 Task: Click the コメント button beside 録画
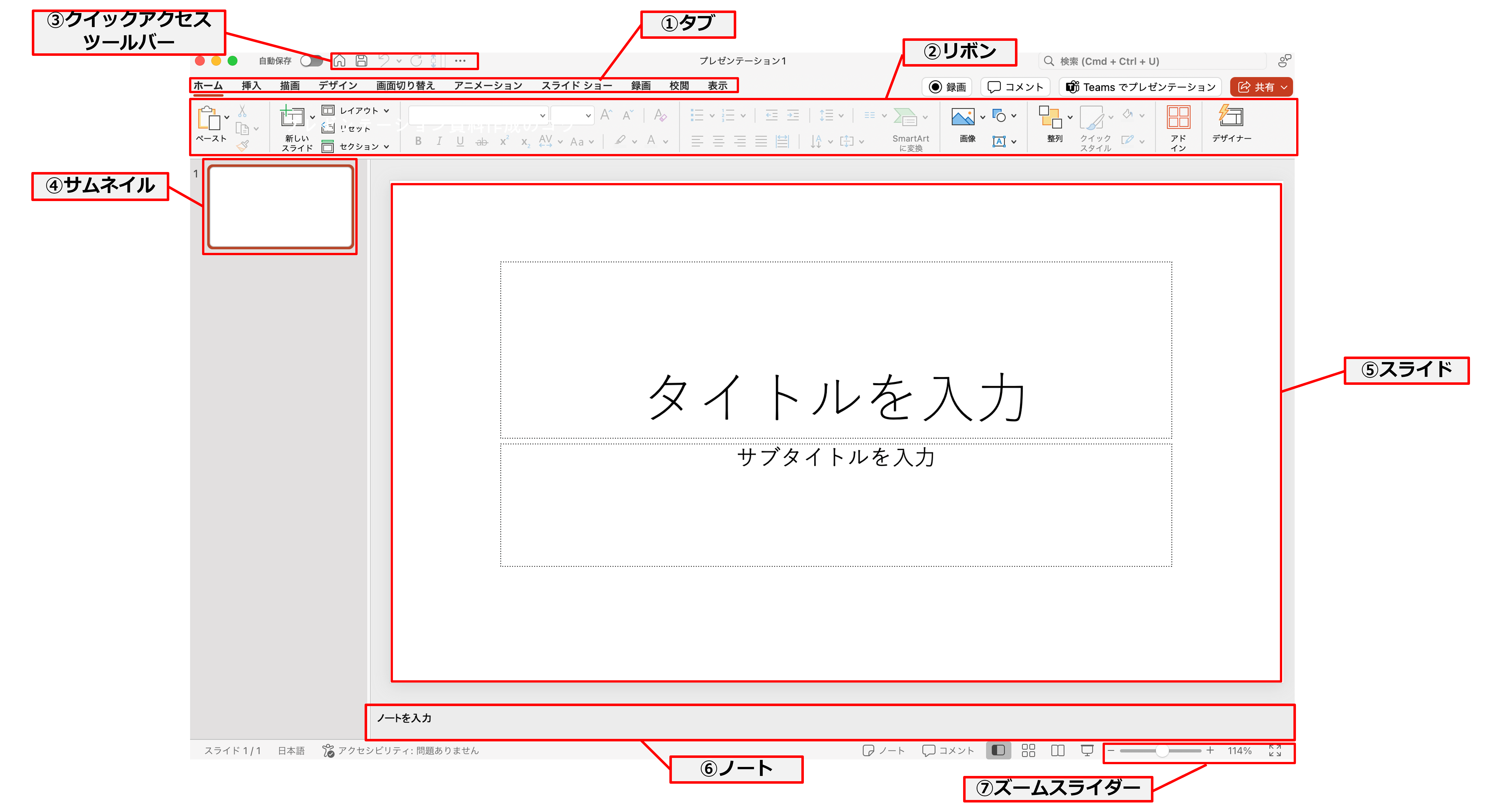(1015, 87)
